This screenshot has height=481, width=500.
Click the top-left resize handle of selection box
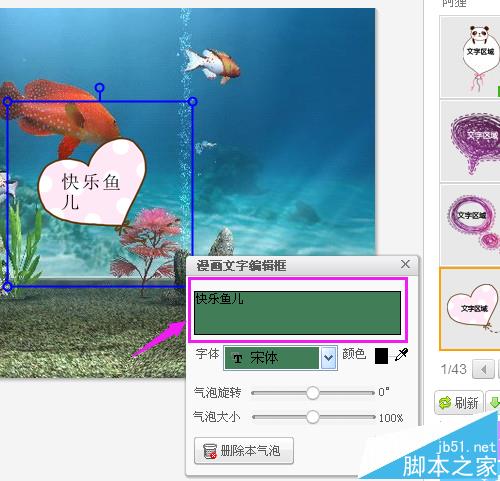click(8, 102)
